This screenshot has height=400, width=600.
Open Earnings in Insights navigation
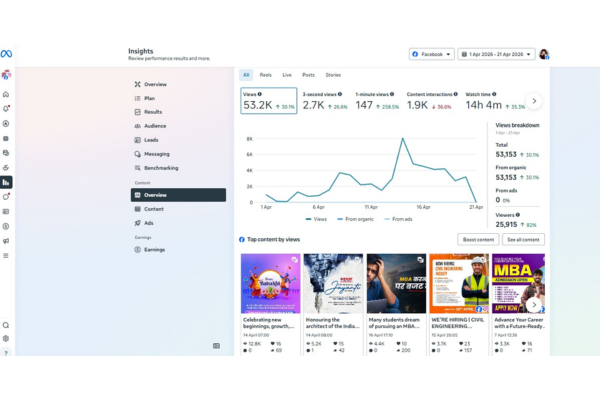[178, 250]
